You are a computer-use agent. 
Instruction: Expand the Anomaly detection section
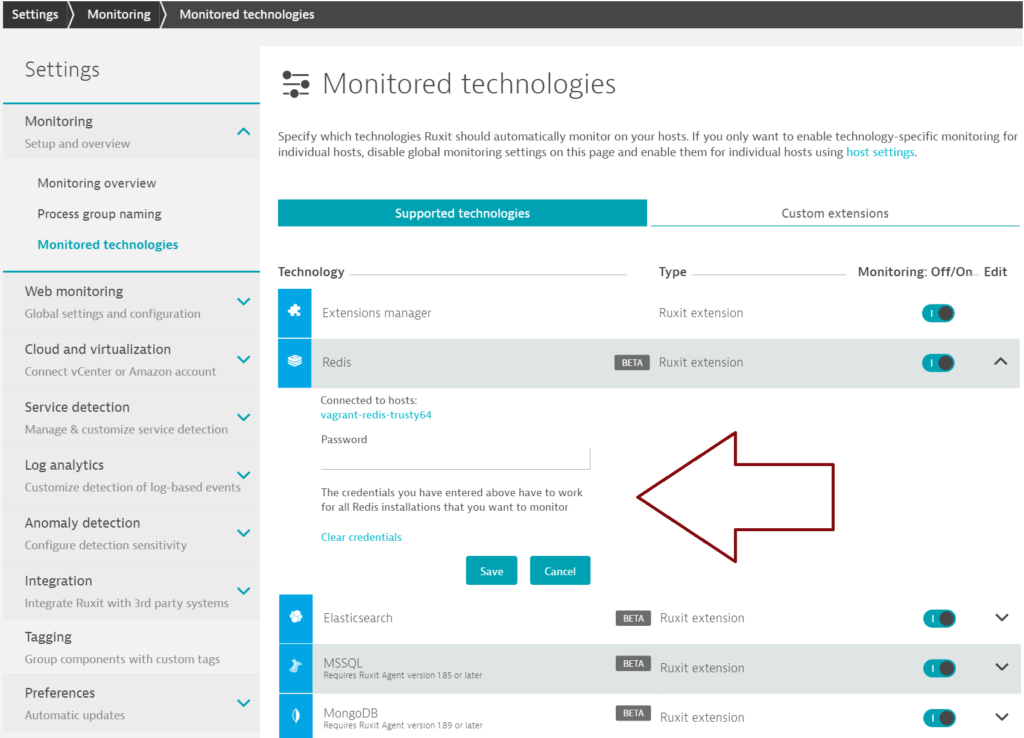point(244,533)
